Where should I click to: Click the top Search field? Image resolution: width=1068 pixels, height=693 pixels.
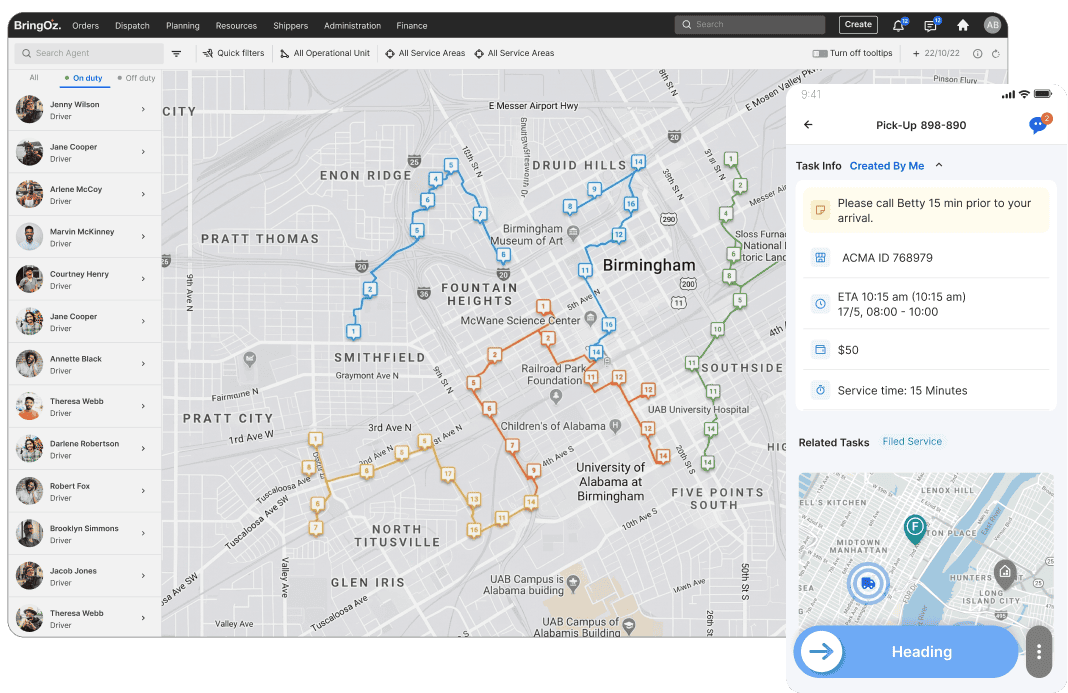[750, 25]
